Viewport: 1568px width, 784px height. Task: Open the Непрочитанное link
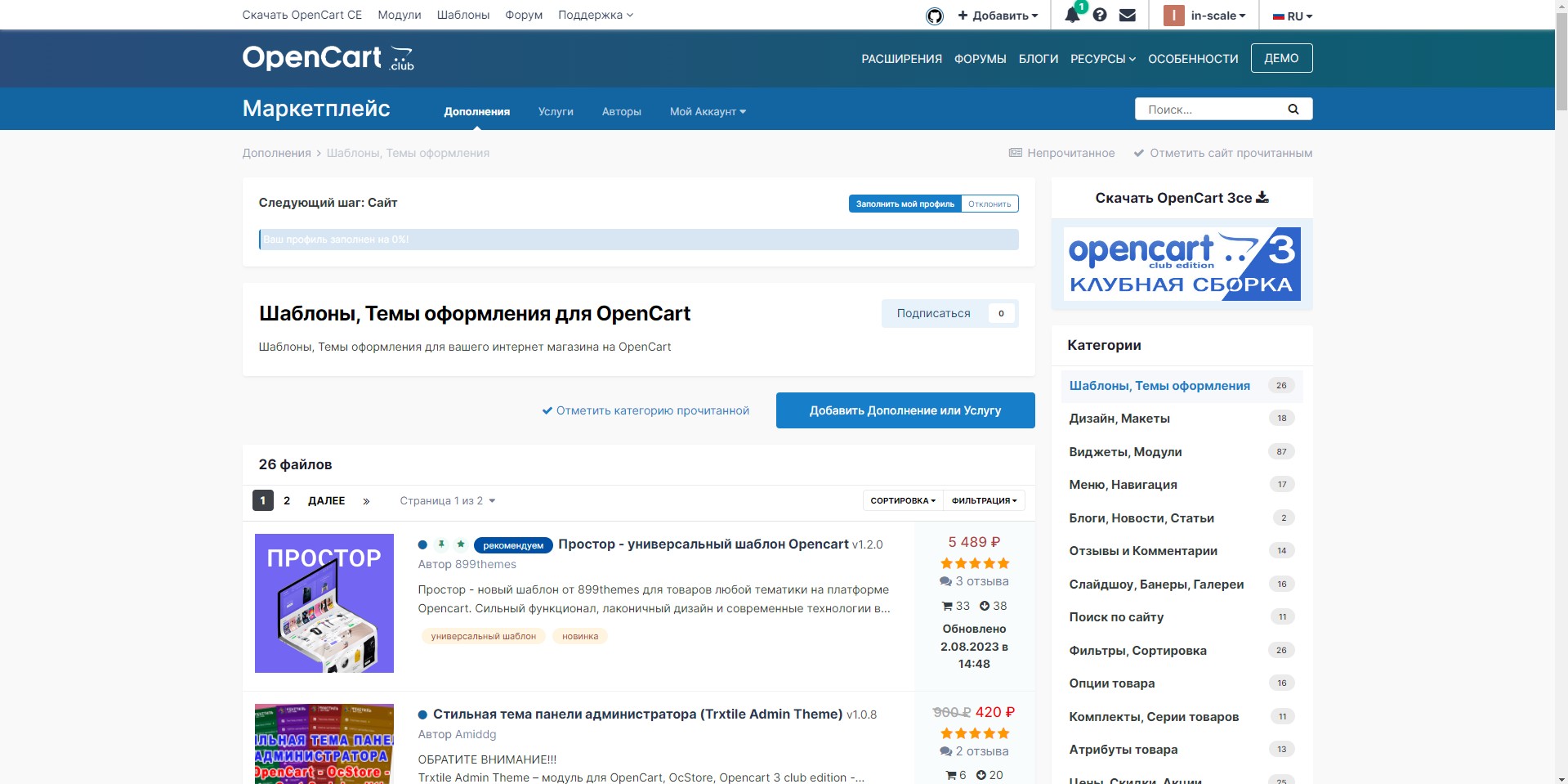1061,153
